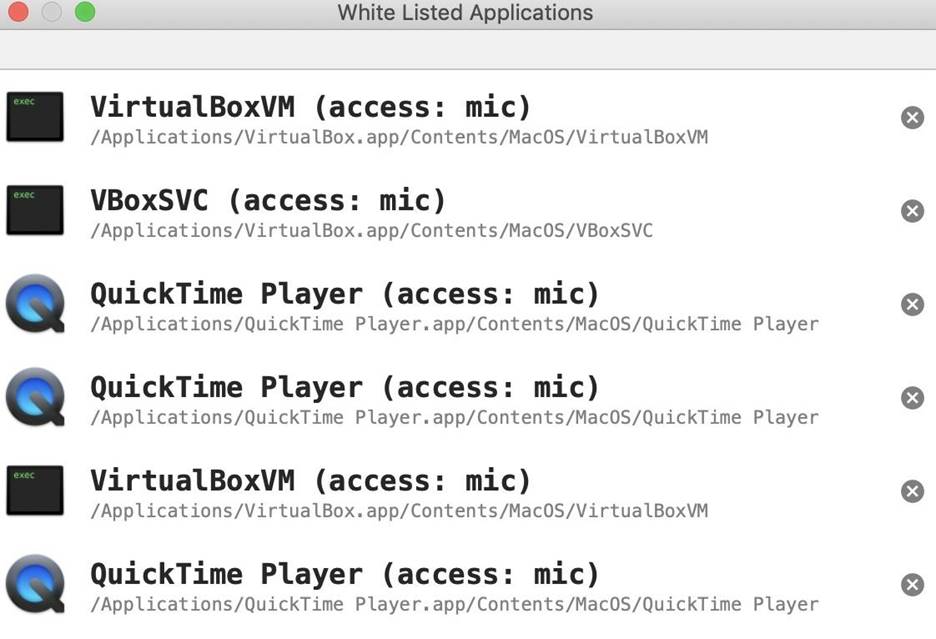Viewport: 936px width, 639px height.
Task: Click the exec icon of the first VirtualBoxVM entry
Action: pyautogui.click(x=35, y=117)
